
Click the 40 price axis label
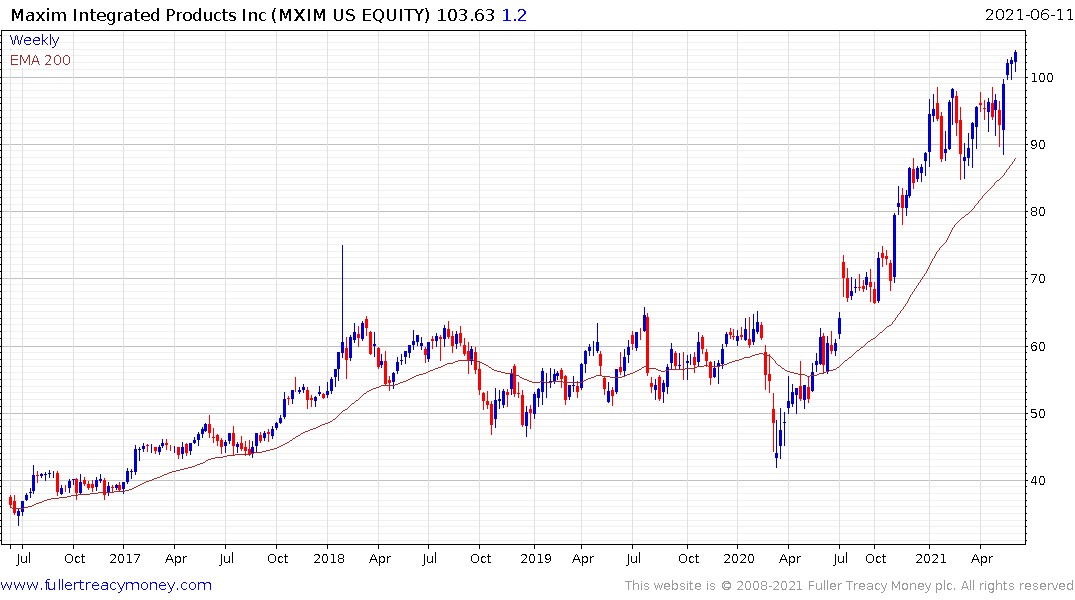click(x=1039, y=481)
